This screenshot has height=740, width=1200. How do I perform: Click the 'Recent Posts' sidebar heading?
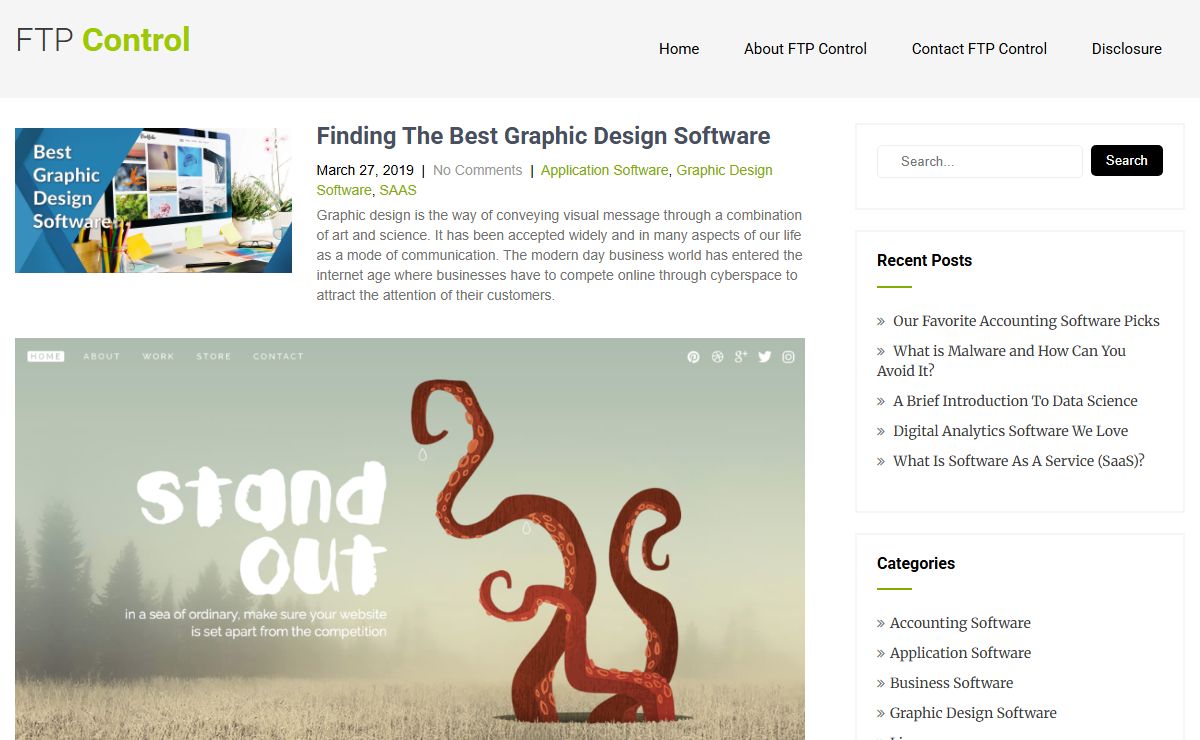click(924, 260)
